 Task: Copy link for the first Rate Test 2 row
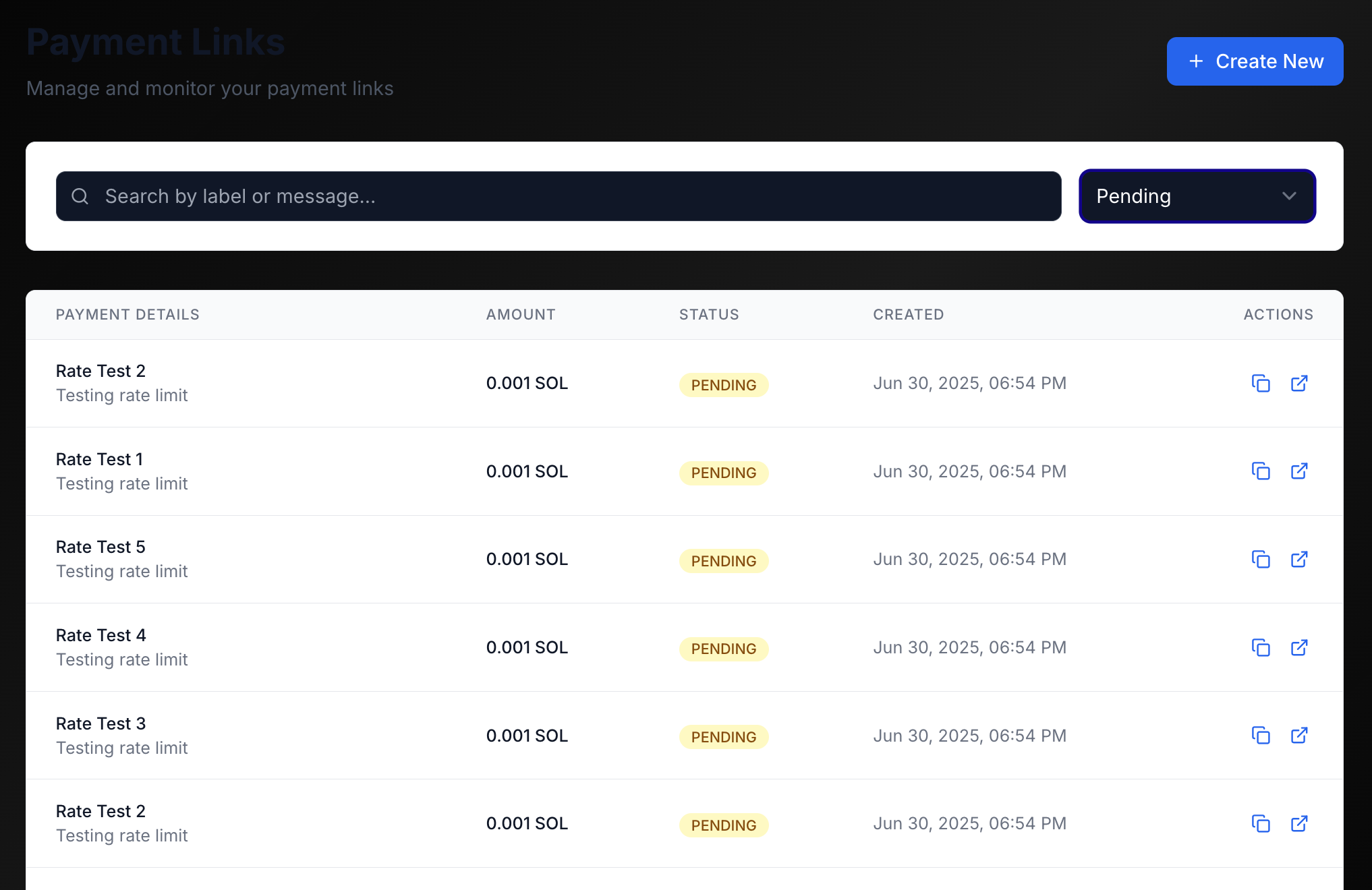[x=1261, y=384]
